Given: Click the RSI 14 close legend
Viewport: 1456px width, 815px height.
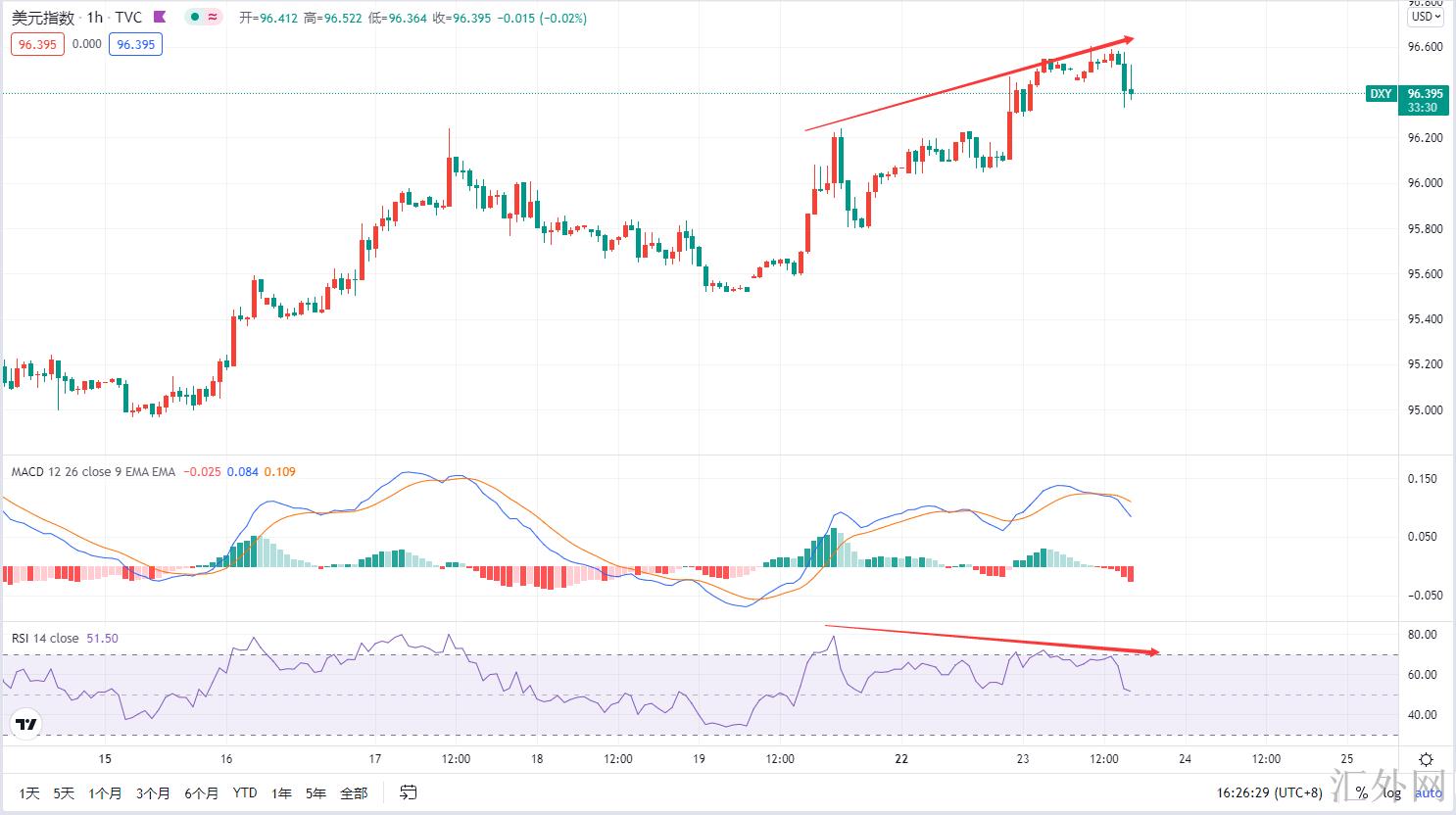Looking at the screenshot, I should click(x=45, y=638).
